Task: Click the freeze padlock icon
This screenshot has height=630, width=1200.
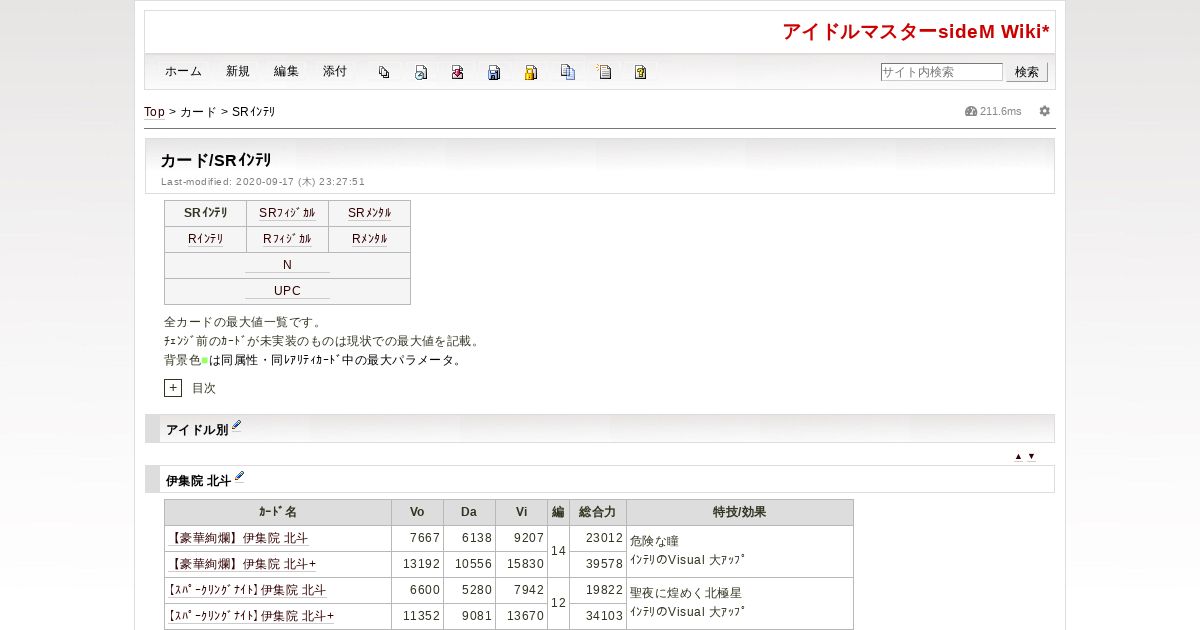Action: tap(531, 72)
